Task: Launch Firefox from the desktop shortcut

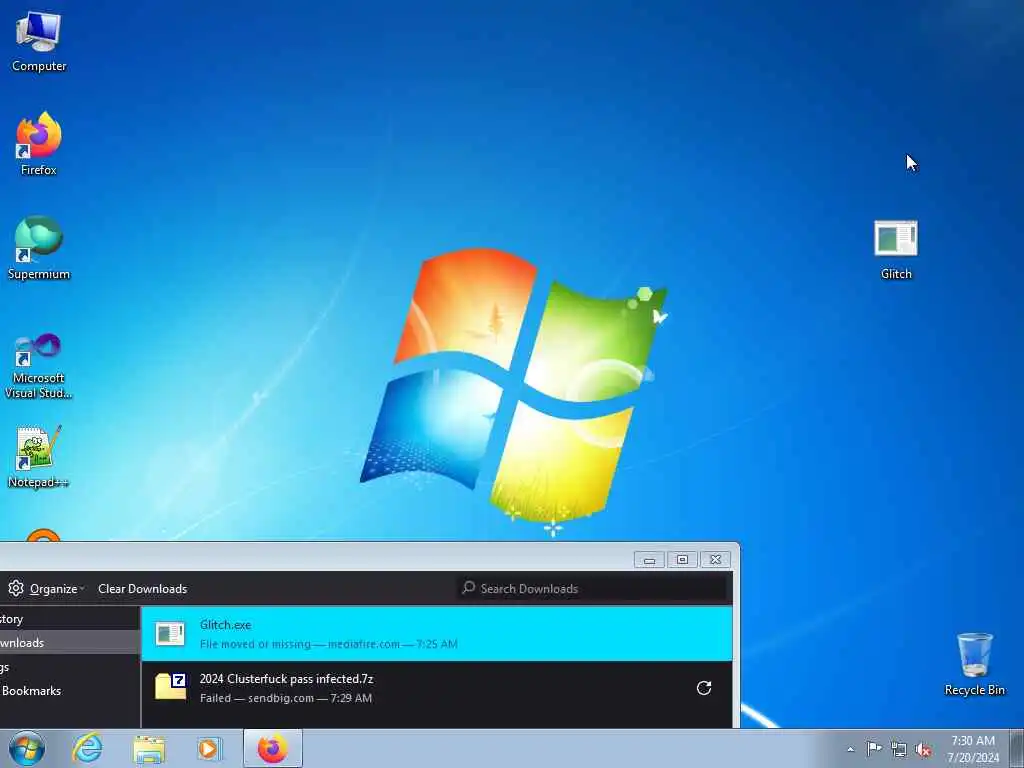Action: (39, 144)
